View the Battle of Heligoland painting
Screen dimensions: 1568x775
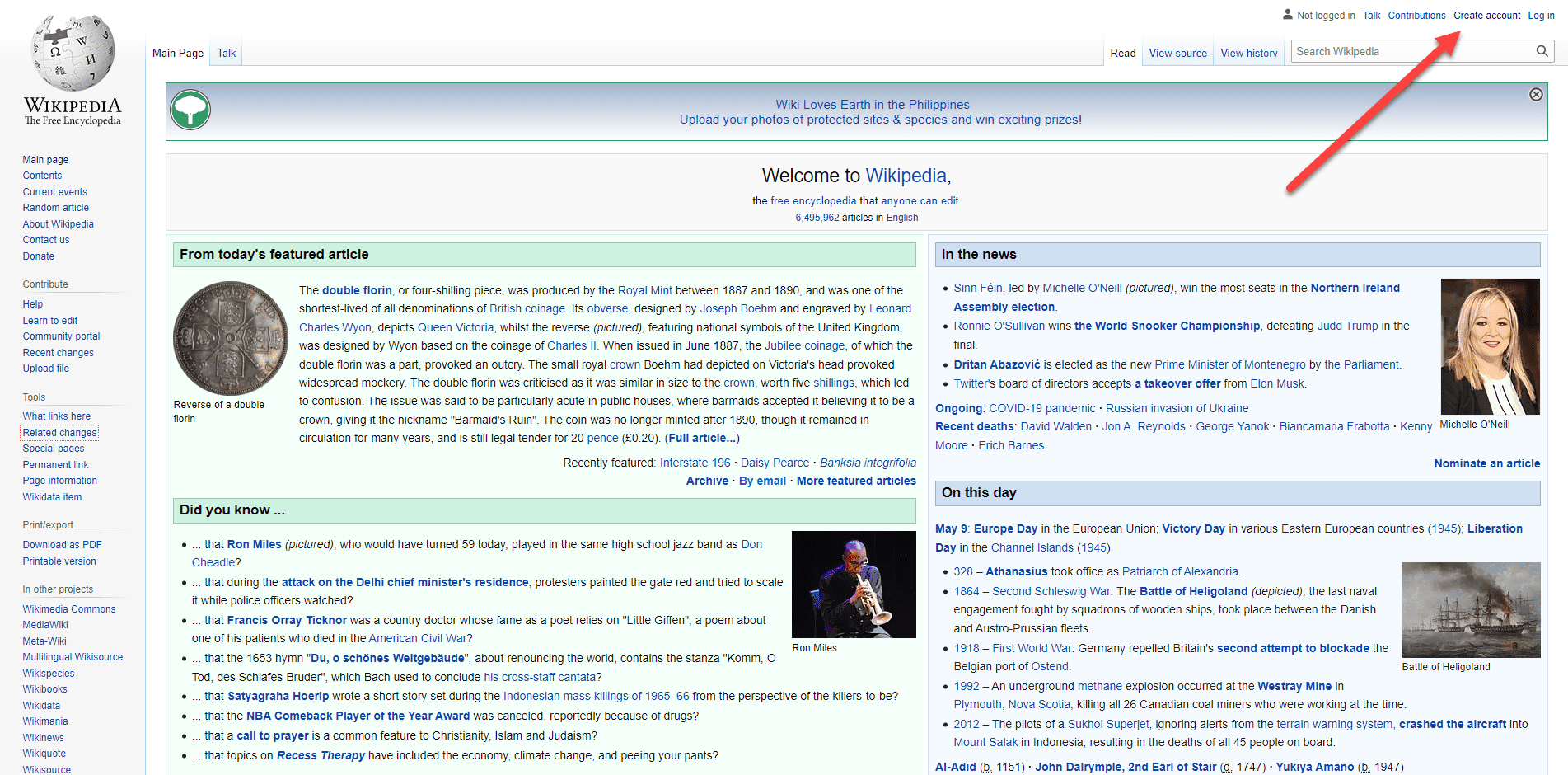pos(1471,610)
